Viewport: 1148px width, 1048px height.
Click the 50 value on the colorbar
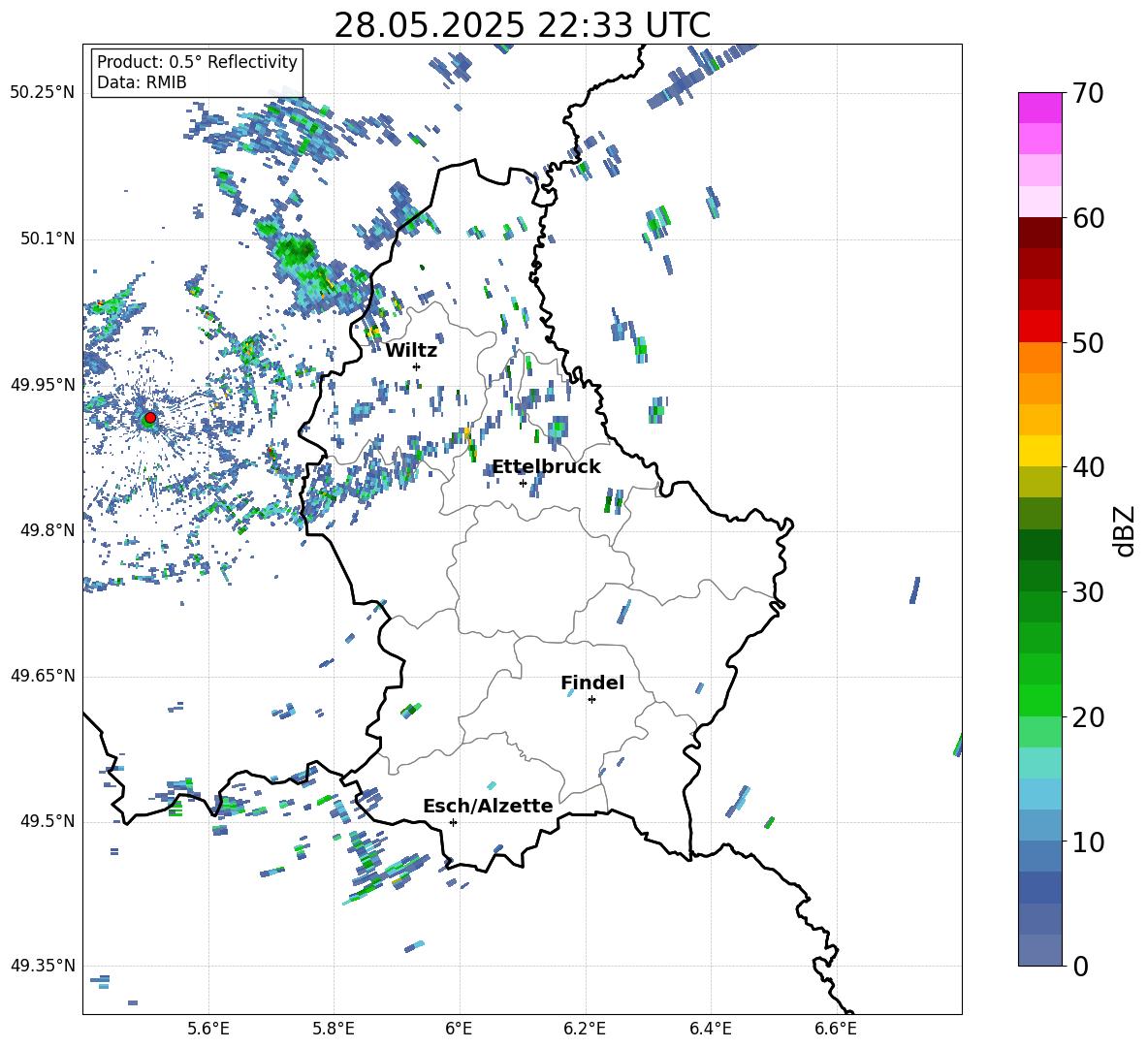(1087, 342)
